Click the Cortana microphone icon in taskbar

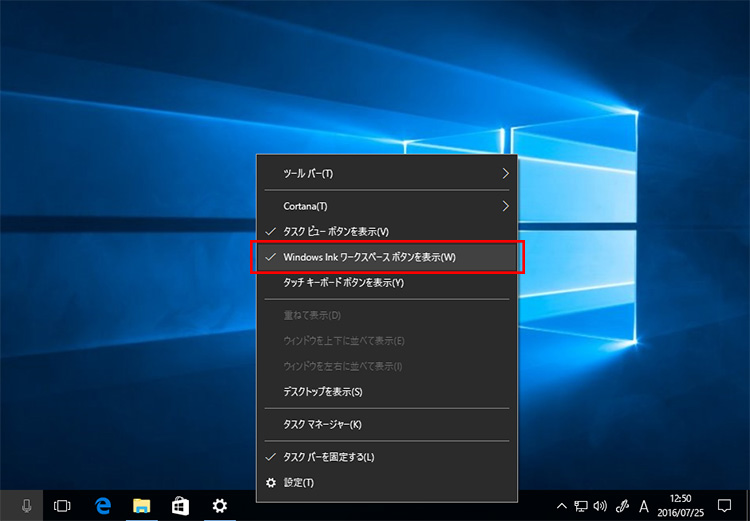(25, 506)
